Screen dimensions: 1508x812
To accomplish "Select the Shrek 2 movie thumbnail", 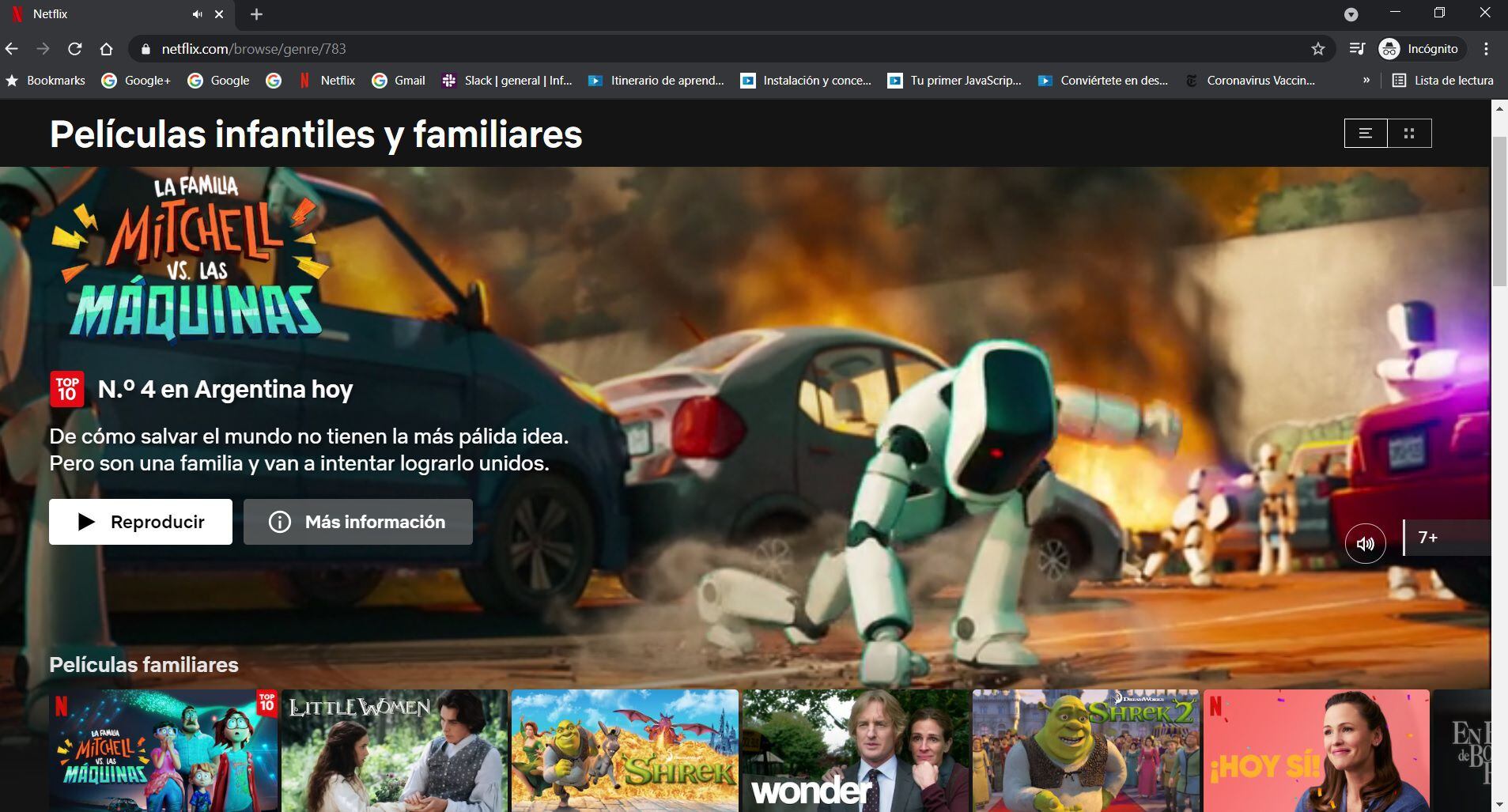I will (1085, 750).
